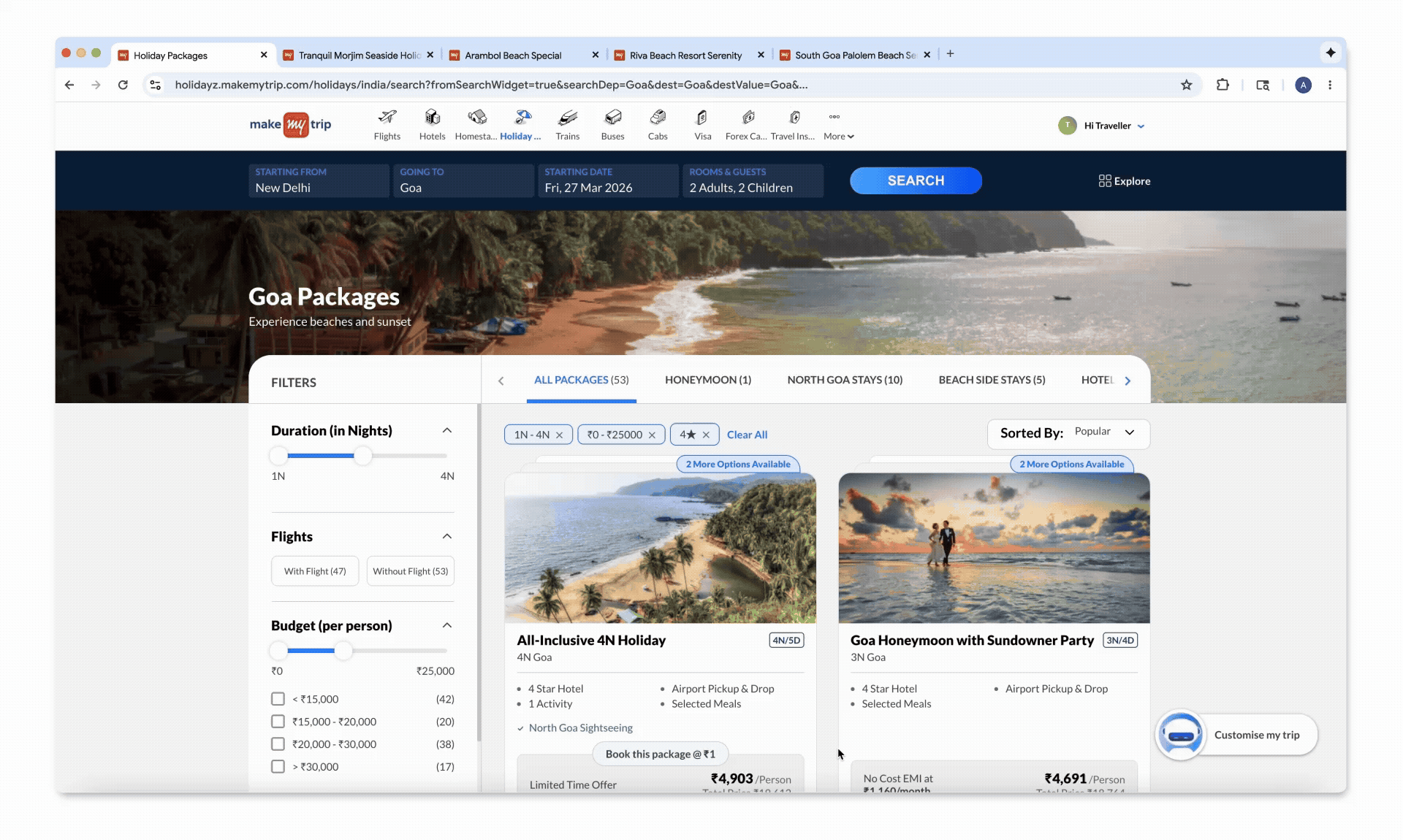This screenshot has height=840, width=1403.
Task: Toggle With Flight (47) filter
Action: [x=315, y=571]
